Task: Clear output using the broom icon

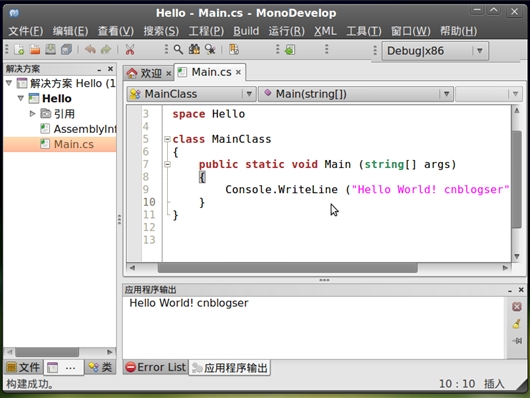Action: 516,324
